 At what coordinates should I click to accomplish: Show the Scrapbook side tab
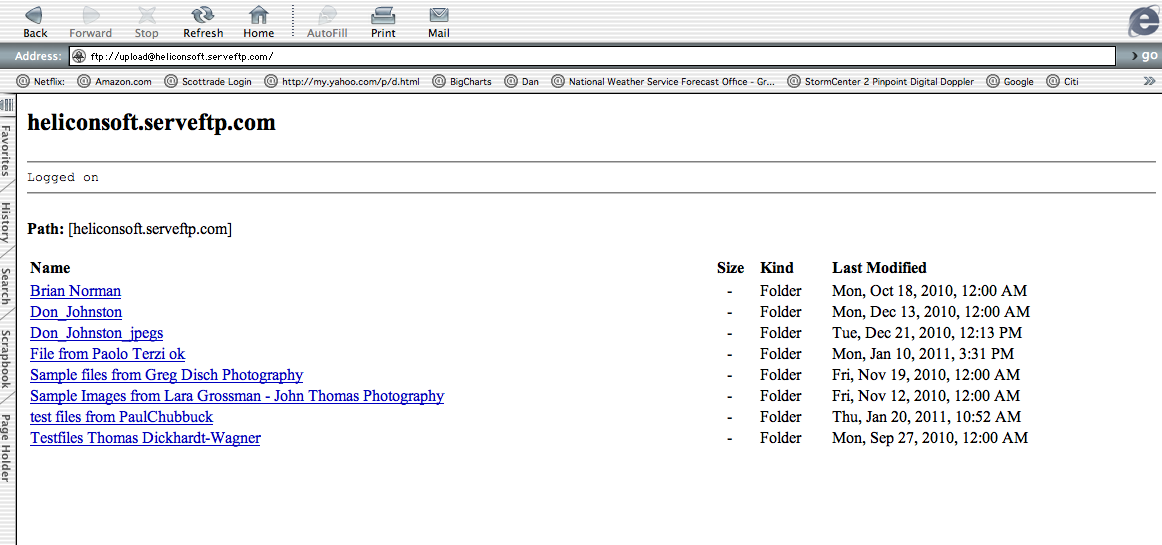point(7,359)
